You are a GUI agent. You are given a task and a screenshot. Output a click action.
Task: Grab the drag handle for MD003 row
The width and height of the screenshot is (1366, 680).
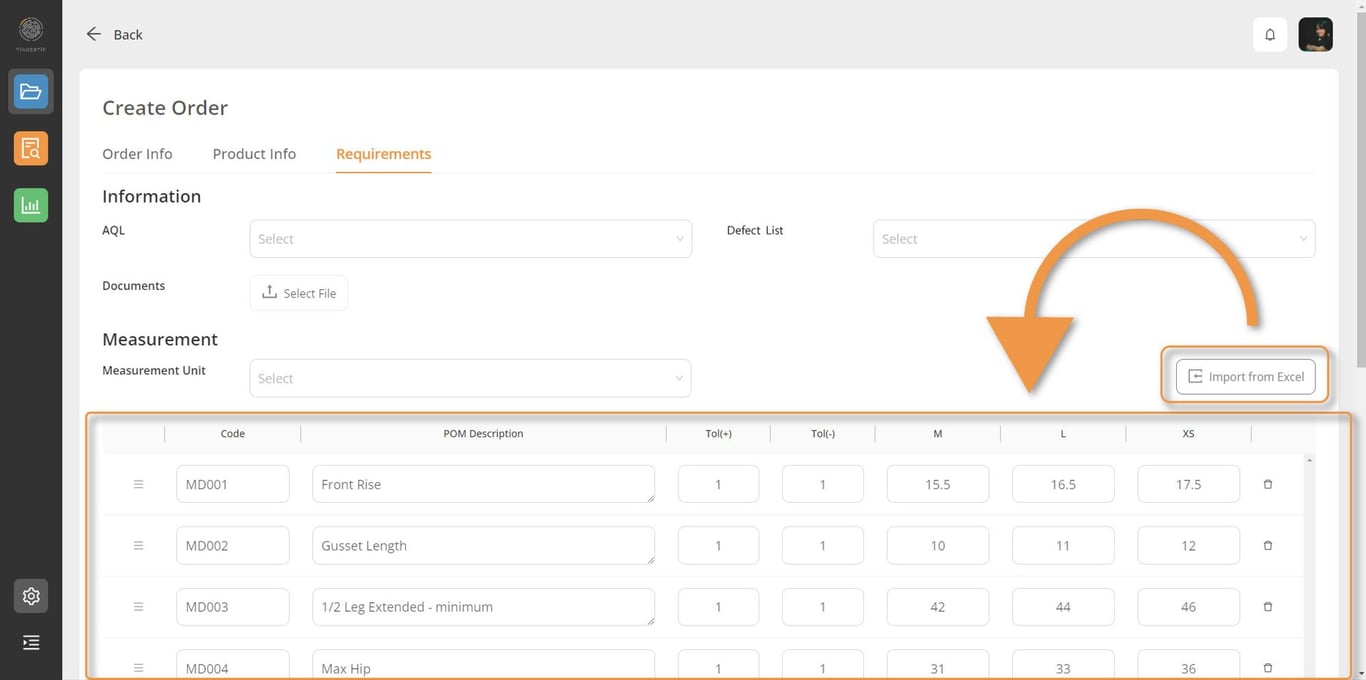click(138, 607)
